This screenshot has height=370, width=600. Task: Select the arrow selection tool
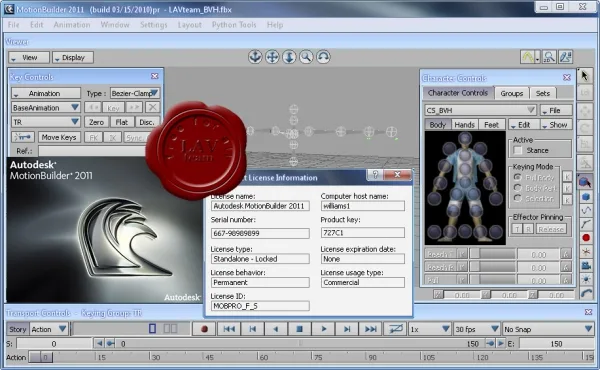(x=585, y=76)
